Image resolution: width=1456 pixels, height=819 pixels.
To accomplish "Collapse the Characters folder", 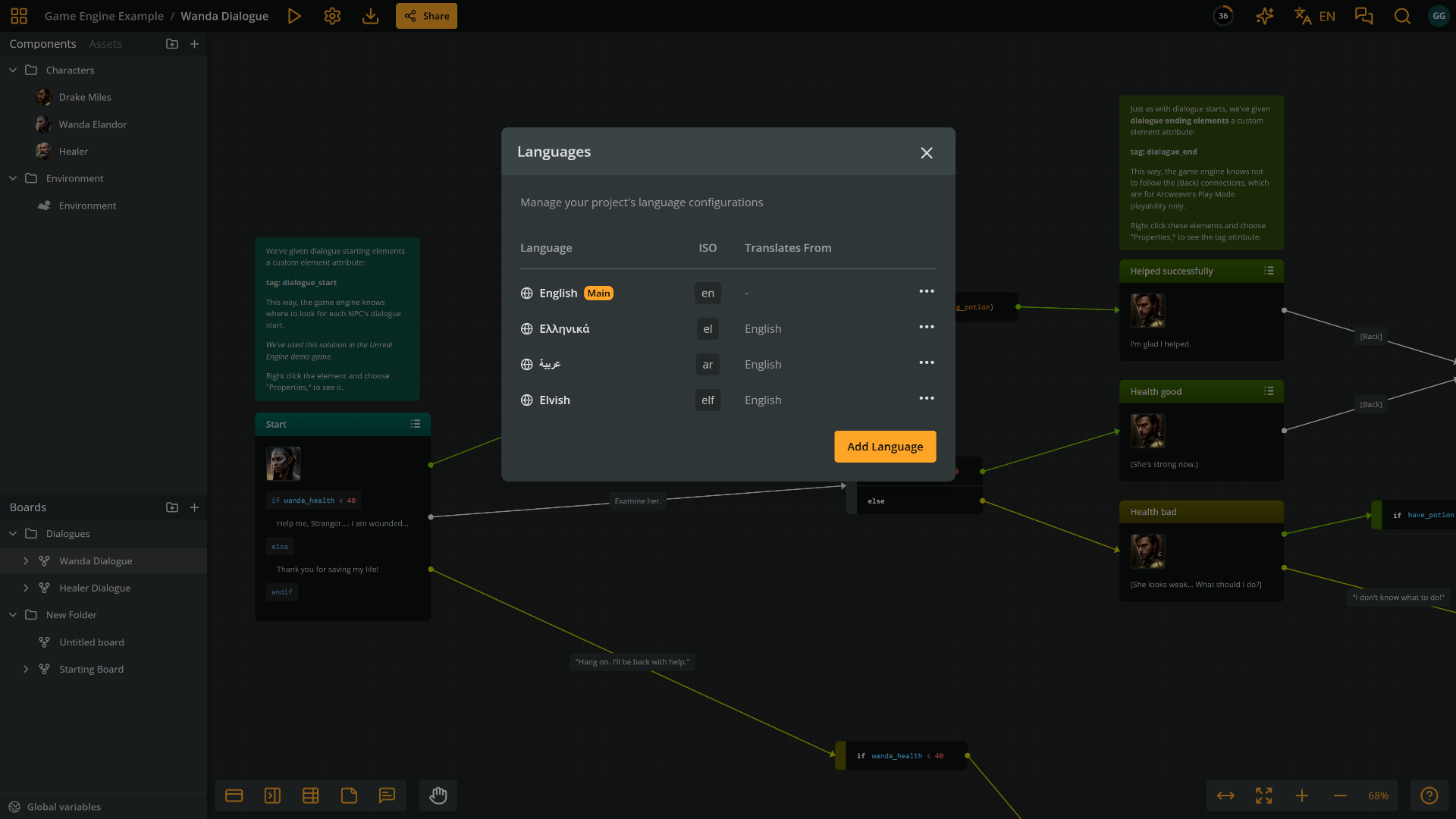I will tap(12, 70).
